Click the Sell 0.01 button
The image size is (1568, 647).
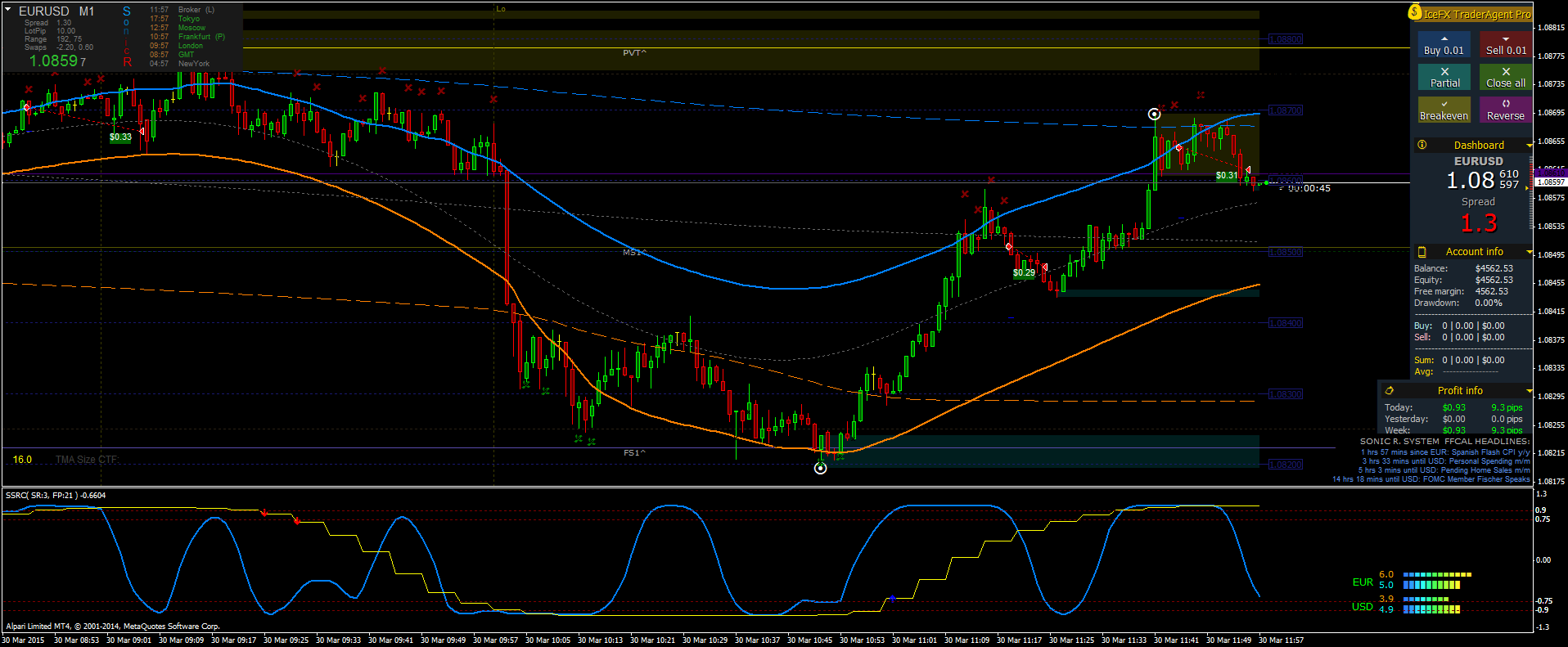click(1506, 45)
